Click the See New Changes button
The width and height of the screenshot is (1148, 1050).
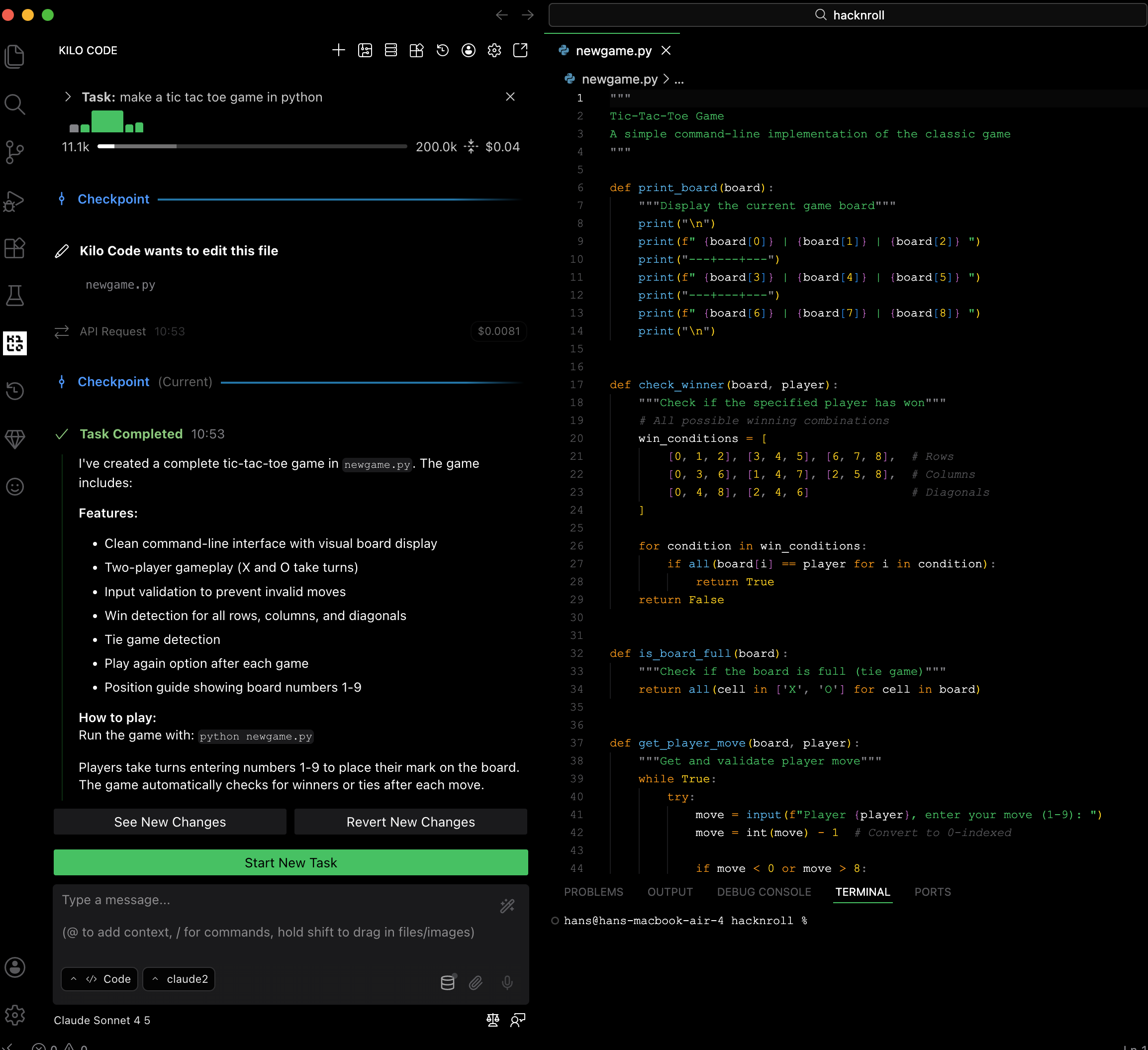170,822
